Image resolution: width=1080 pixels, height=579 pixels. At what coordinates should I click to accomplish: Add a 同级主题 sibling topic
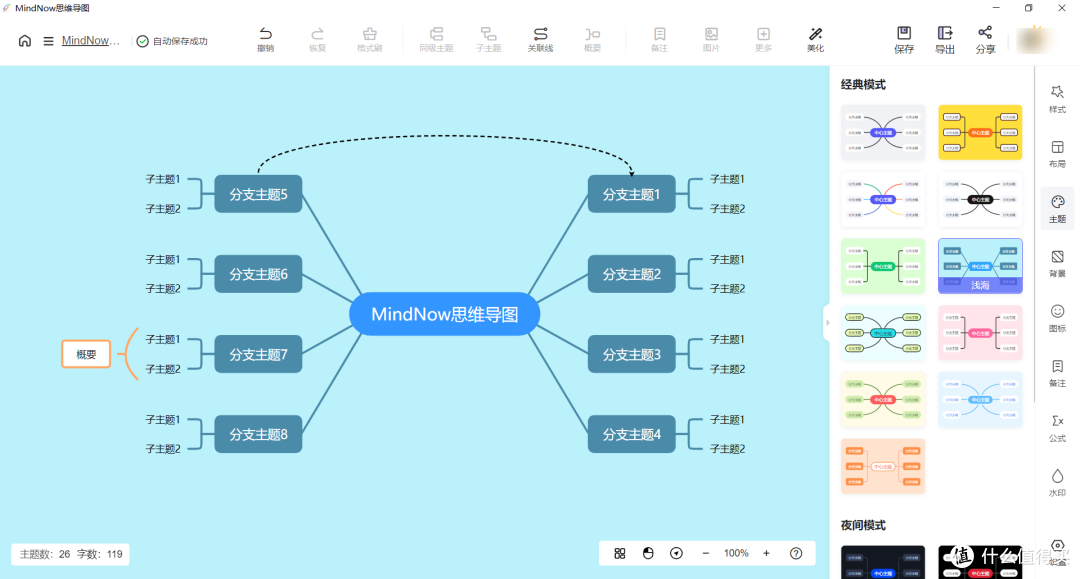click(436, 40)
